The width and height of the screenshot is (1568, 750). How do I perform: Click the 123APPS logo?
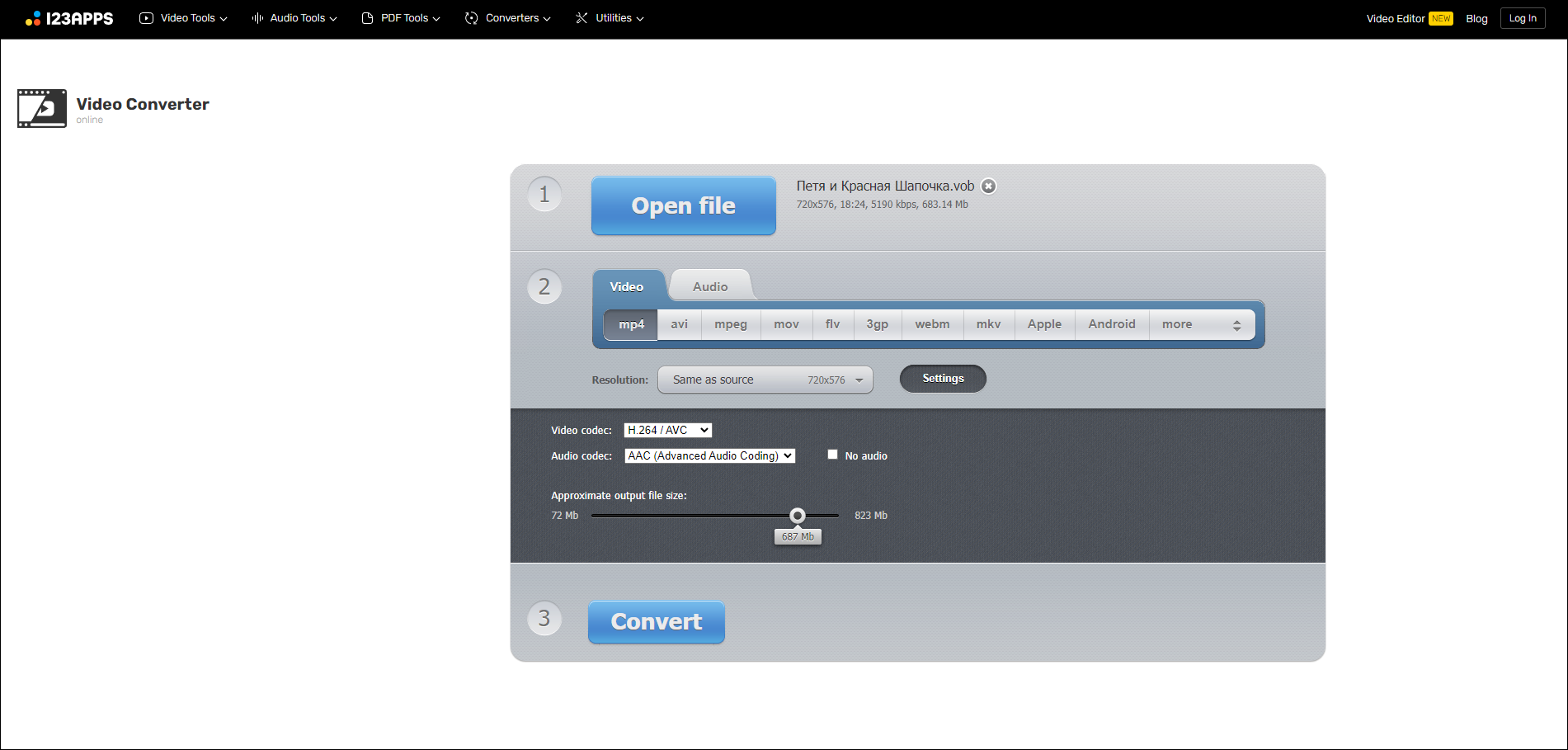click(69, 18)
